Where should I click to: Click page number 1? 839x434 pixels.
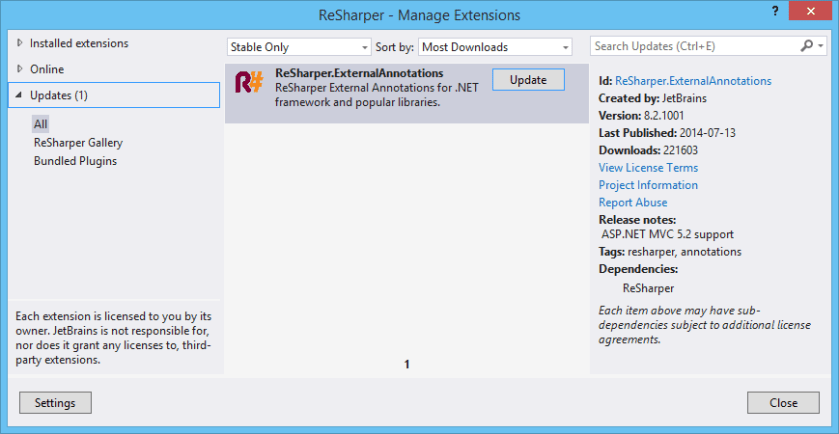pos(407,364)
